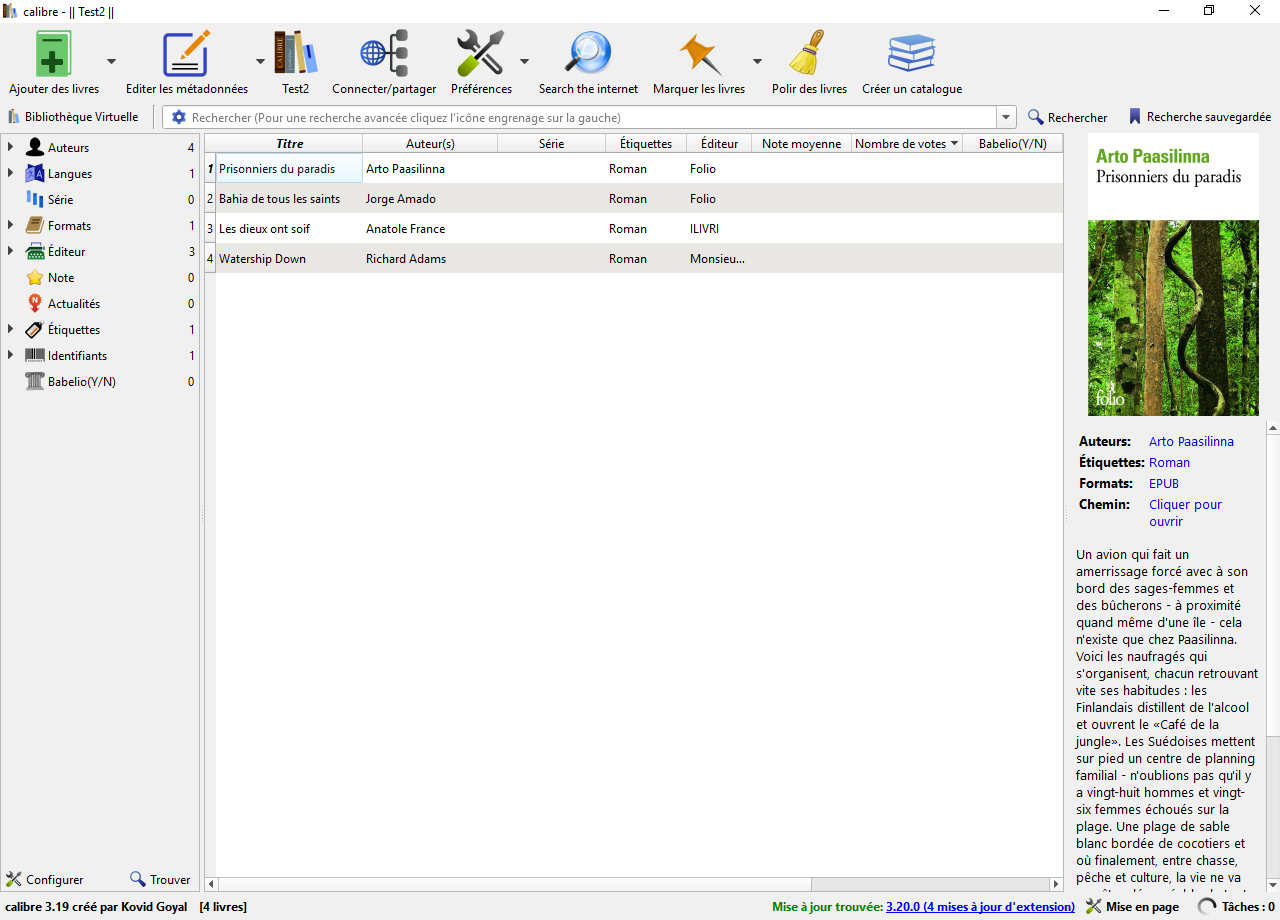The height and width of the screenshot is (920, 1280).
Task: Open update link 3.20.0
Action: (980, 907)
